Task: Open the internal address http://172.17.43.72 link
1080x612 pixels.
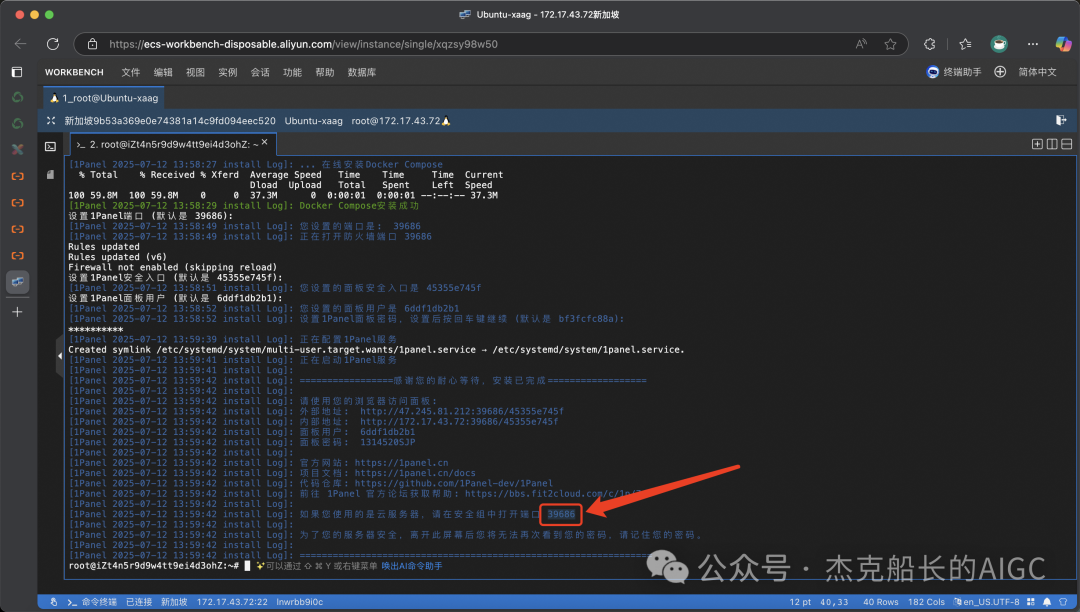Action: tap(459, 422)
